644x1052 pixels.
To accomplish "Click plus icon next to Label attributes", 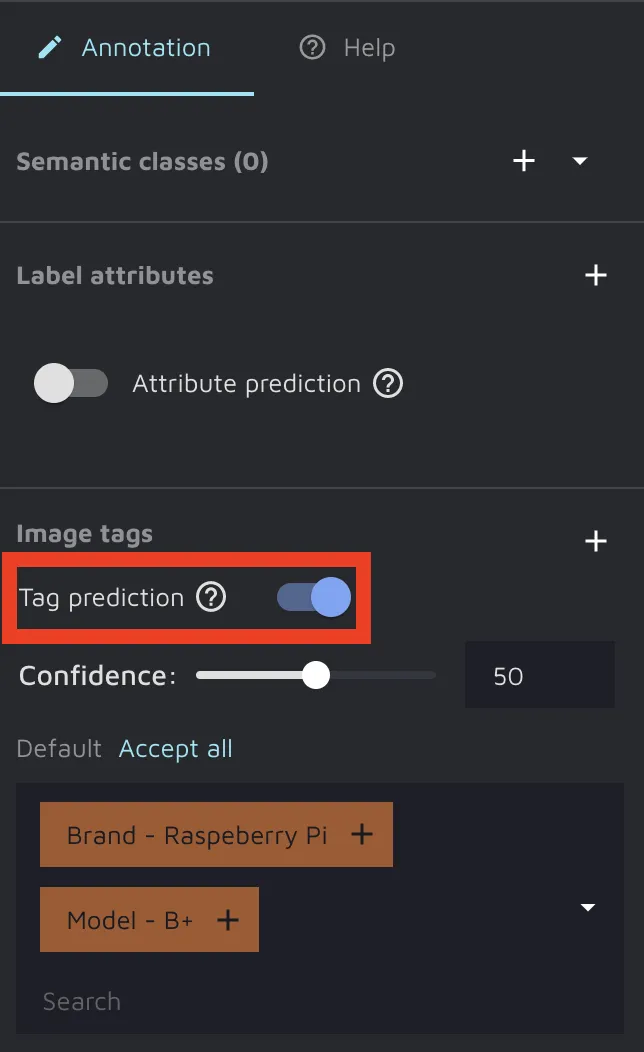I will pyautogui.click(x=596, y=275).
